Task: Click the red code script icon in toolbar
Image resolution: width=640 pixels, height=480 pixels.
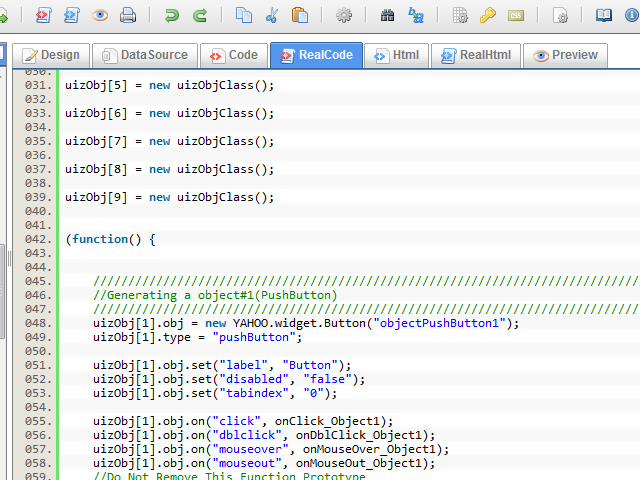Action: 44,15
